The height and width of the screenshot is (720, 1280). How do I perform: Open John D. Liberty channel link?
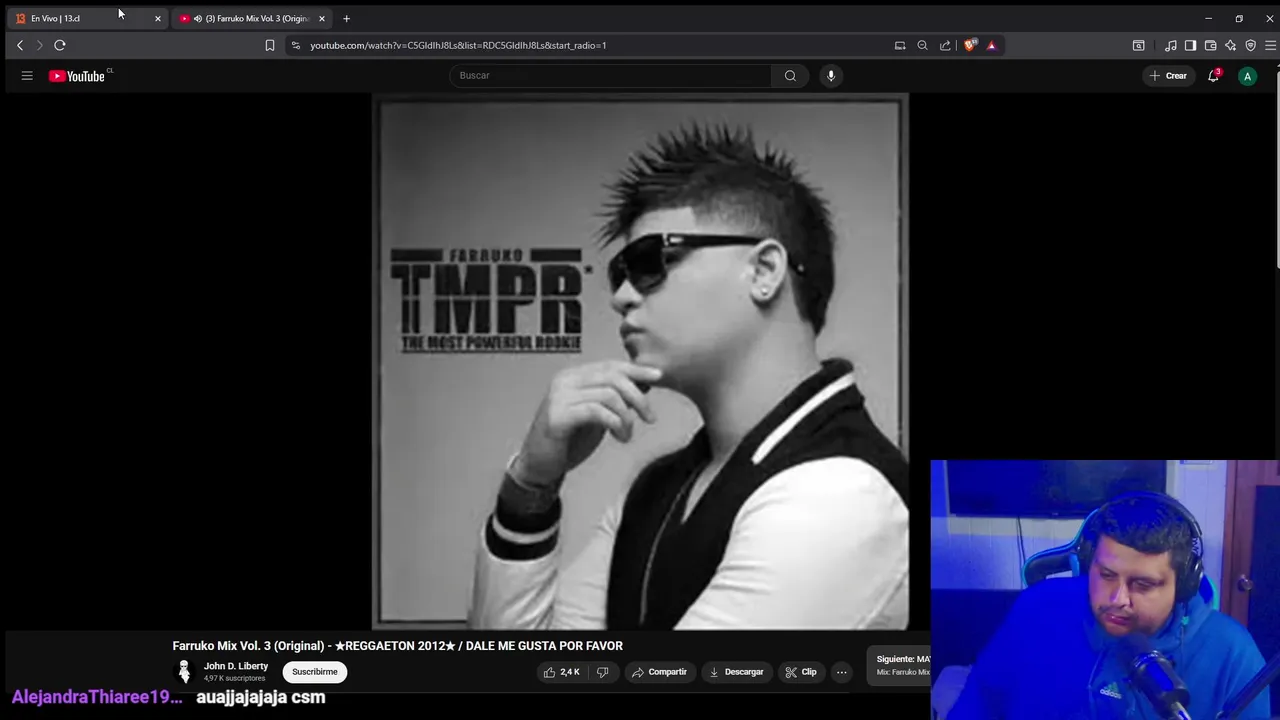point(236,666)
